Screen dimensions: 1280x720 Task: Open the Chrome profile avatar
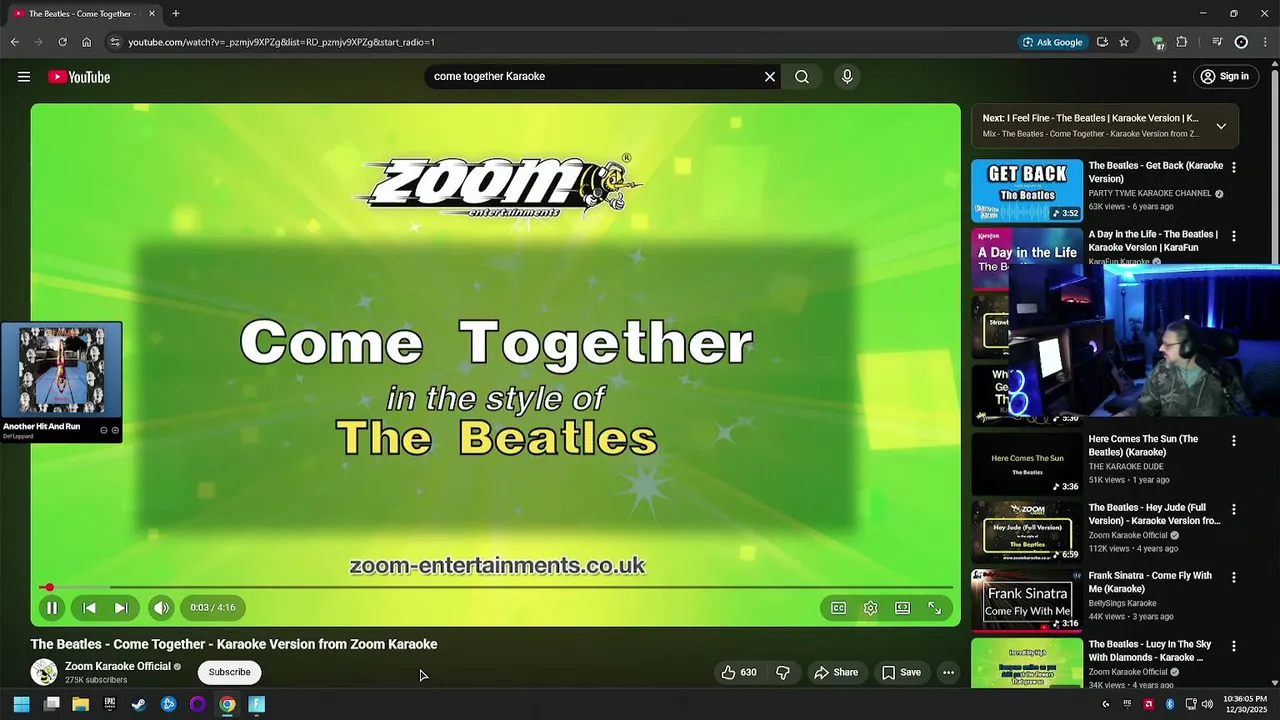point(1241,42)
